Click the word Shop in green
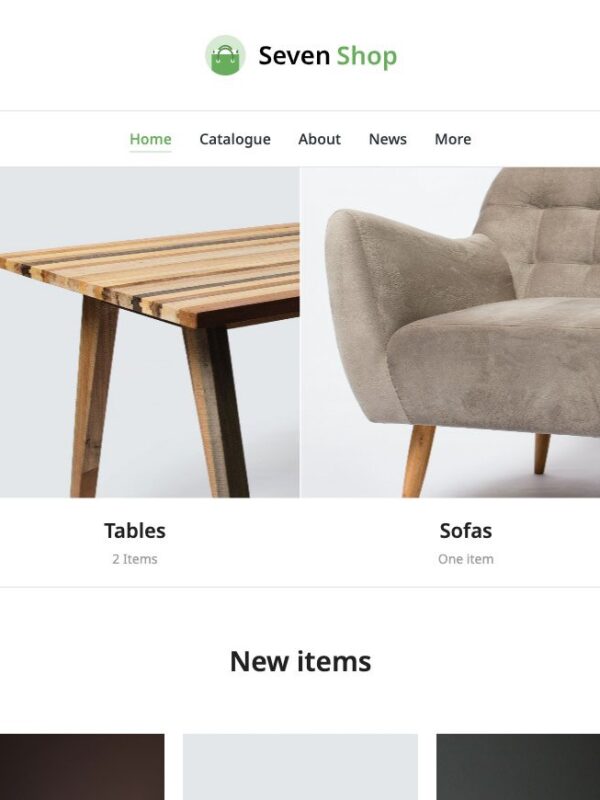This screenshot has width=600, height=800. point(366,56)
